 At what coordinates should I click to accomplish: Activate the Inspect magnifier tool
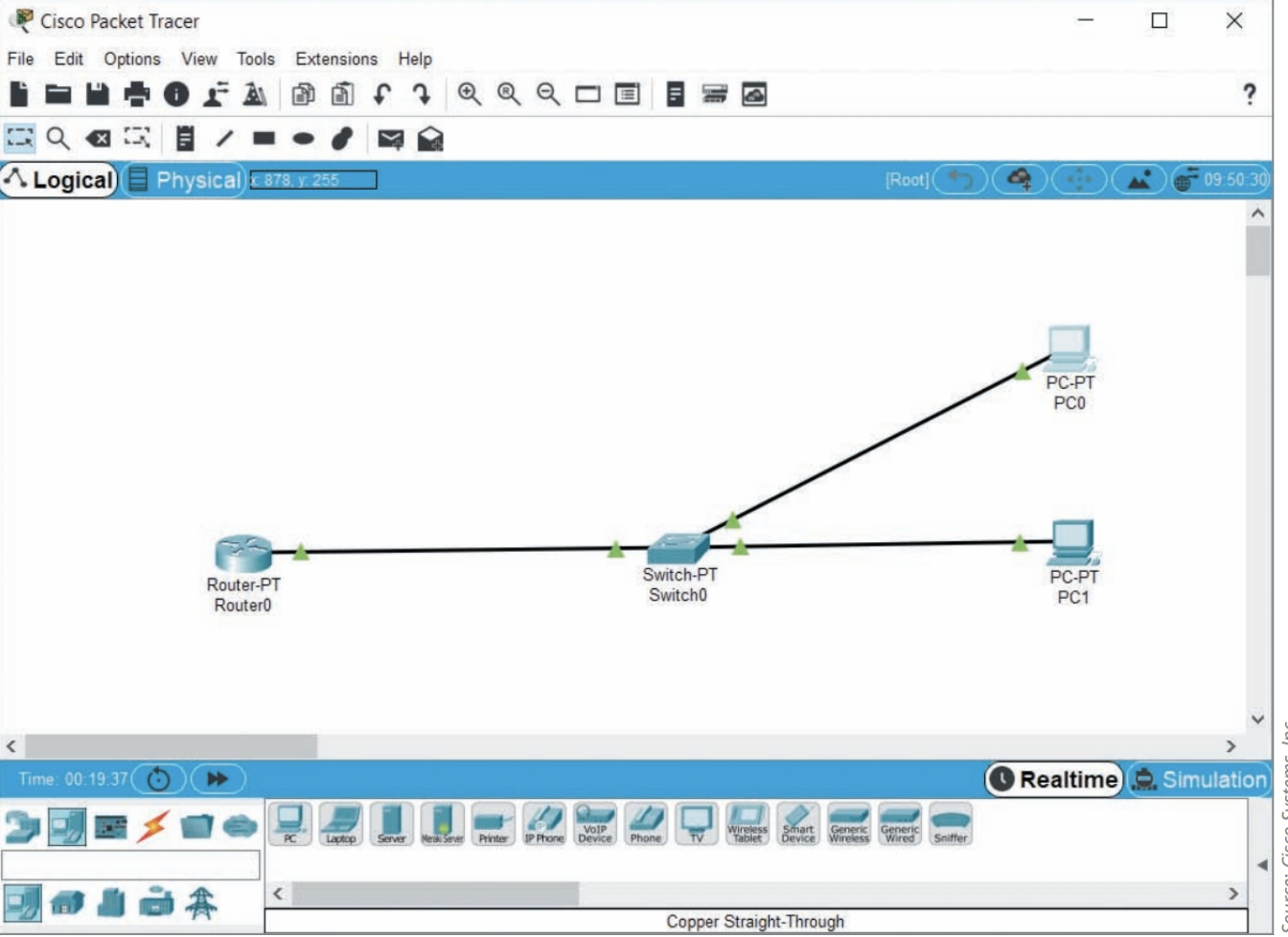point(58,140)
